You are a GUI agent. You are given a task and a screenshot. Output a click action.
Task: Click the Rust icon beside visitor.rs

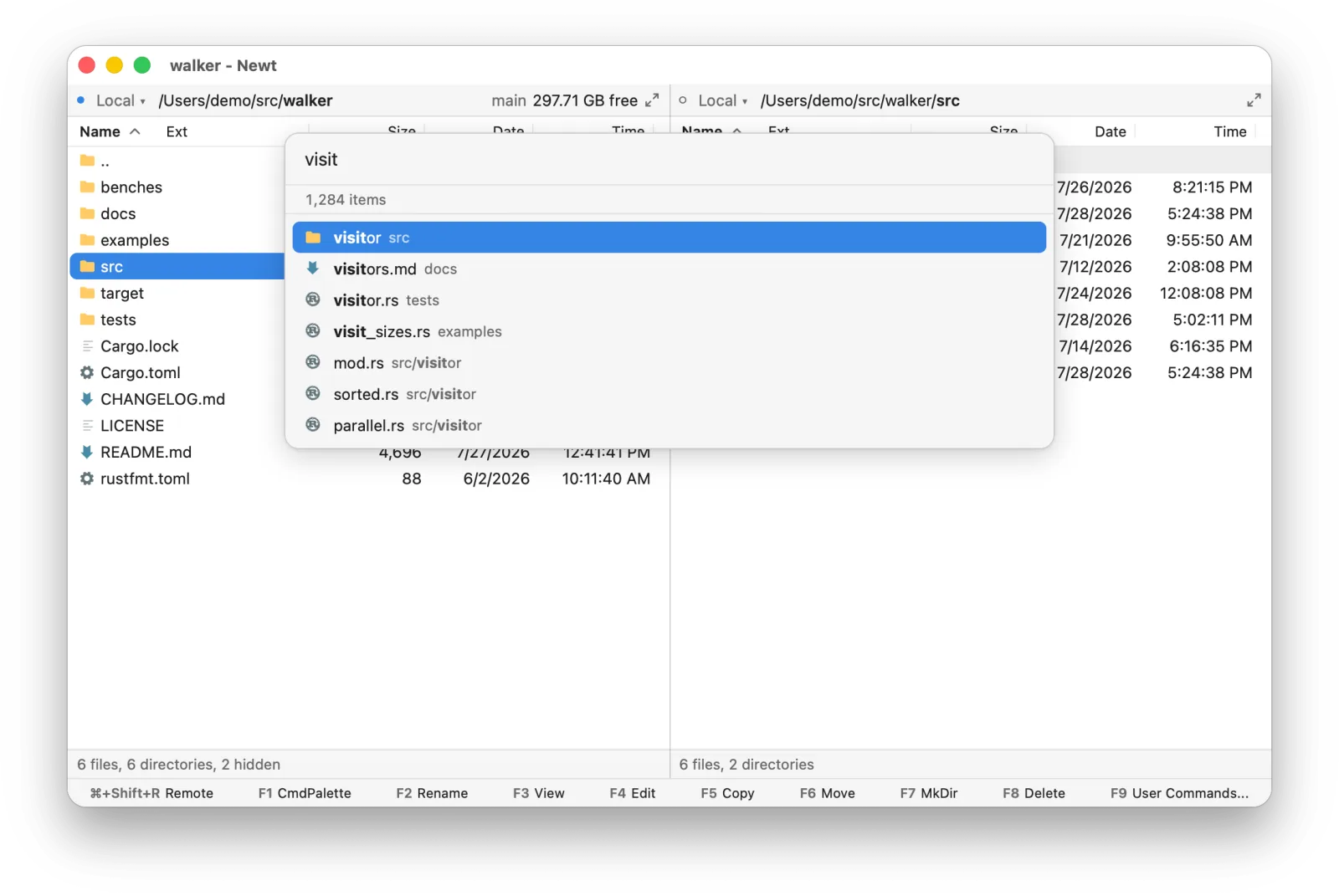pyautogui.click(x=313, y=300)
